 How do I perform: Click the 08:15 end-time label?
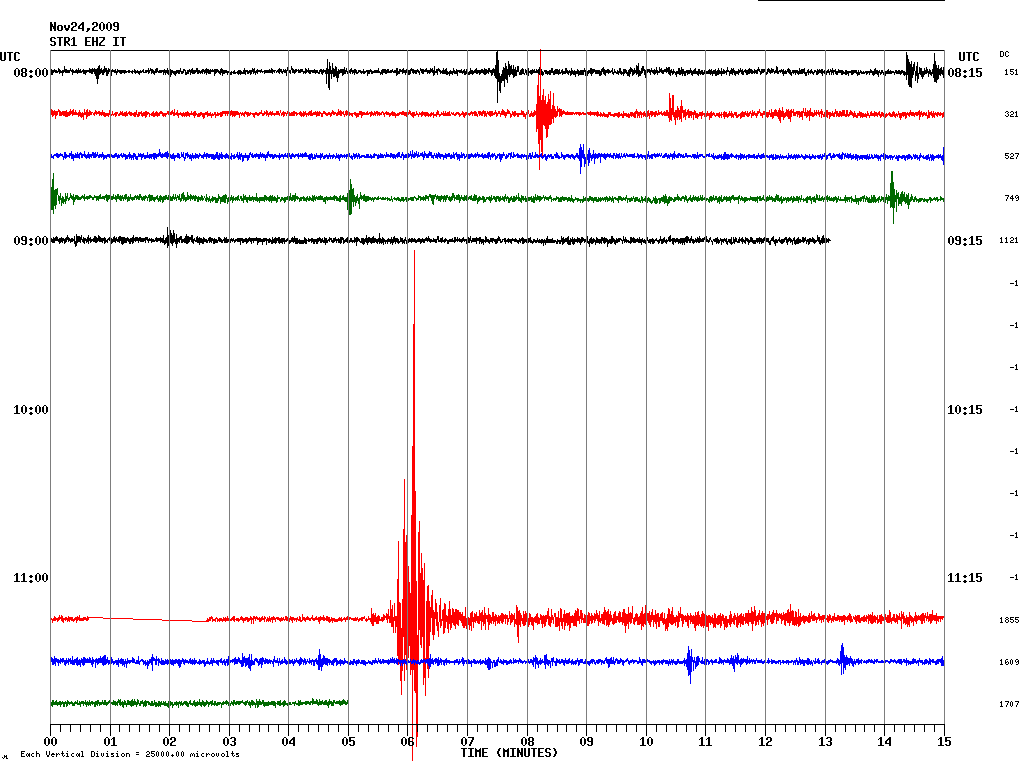pyautogui.click(x=964, y=73)
